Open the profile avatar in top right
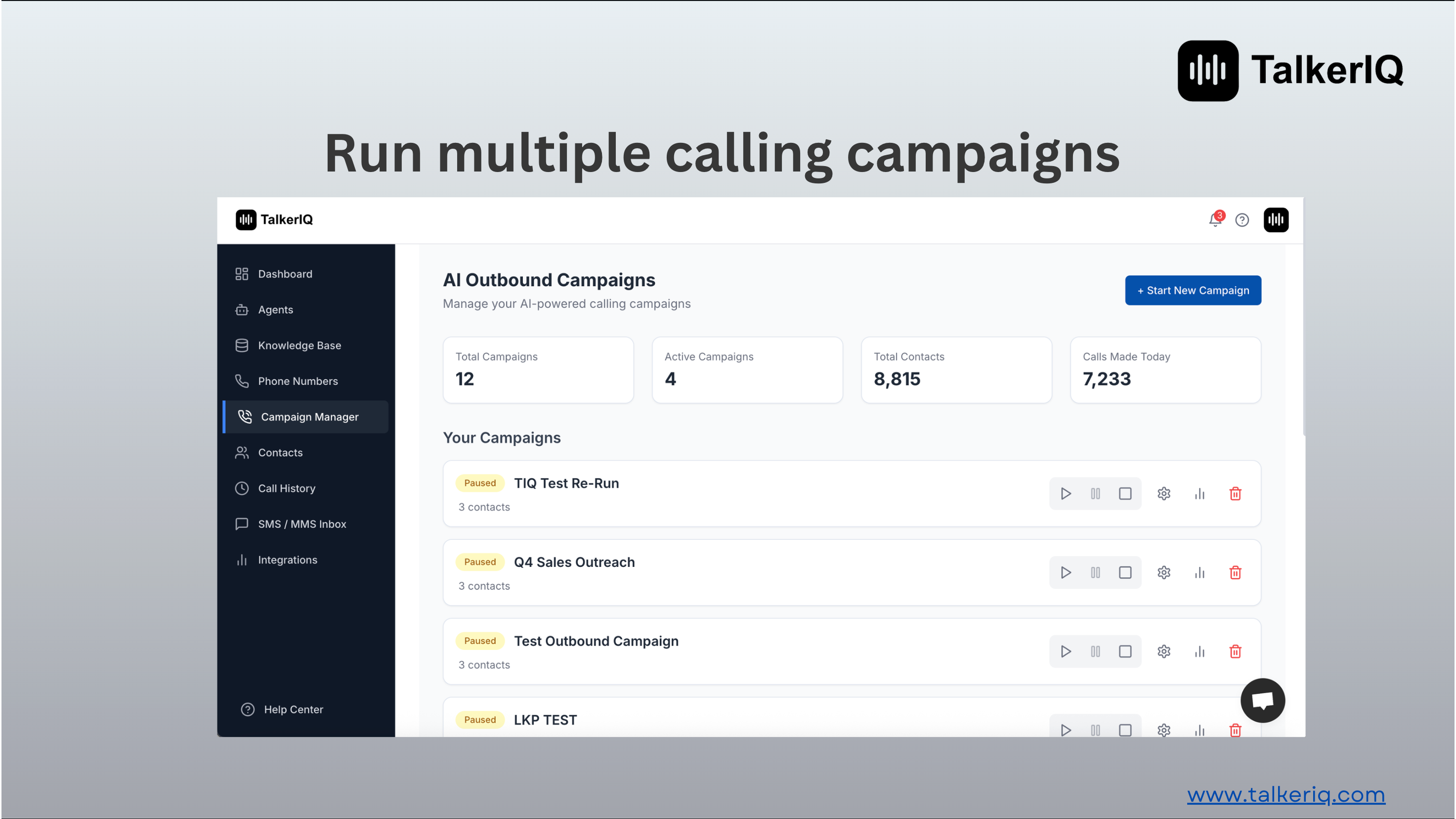This screenshot has width=1456, height=819. [x=1277, y=220]
